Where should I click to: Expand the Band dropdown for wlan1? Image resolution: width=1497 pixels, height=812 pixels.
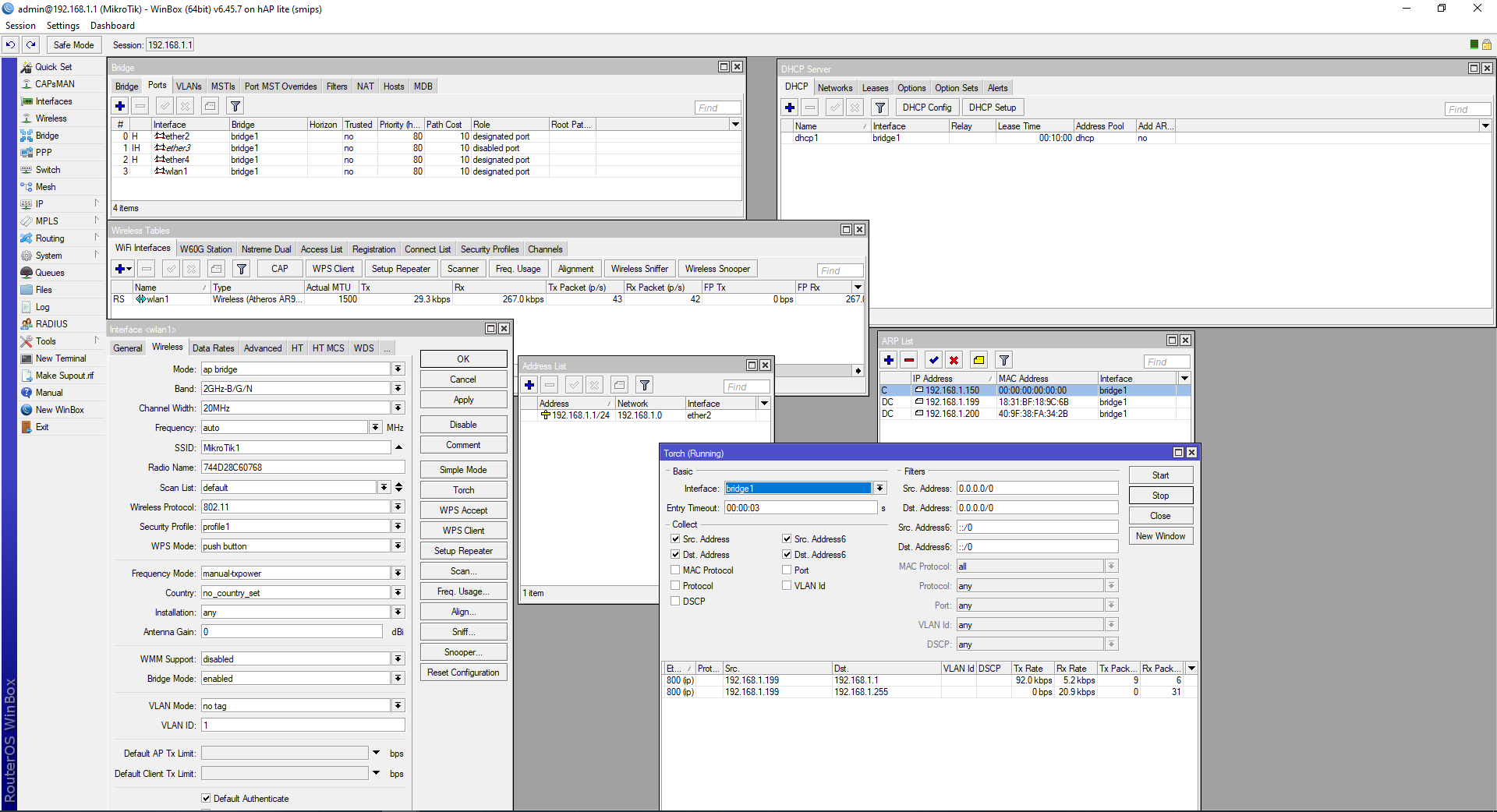[x=398, y=389]
